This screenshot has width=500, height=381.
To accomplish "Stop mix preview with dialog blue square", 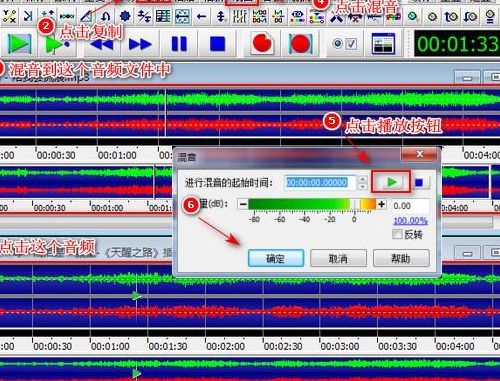I will coord(419,182).
